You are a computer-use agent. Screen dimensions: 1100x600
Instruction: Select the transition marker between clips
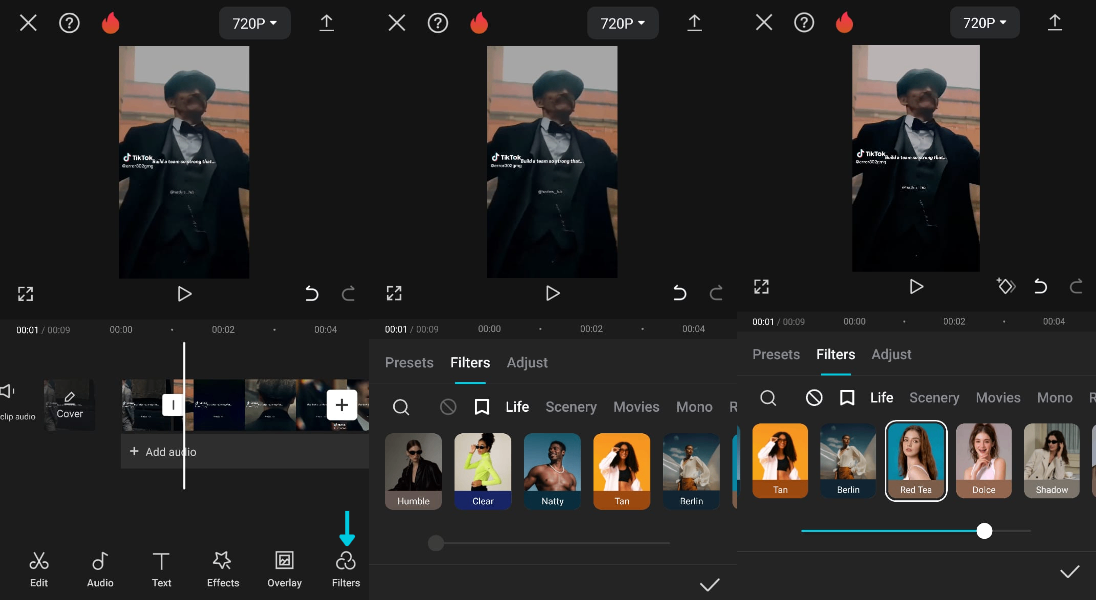(x=173, y=405)
